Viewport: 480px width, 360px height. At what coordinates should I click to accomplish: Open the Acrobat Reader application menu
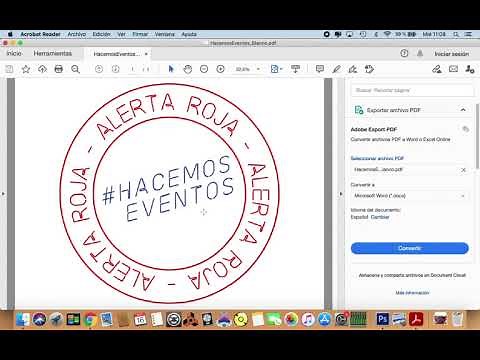click(x=40, y=34)
